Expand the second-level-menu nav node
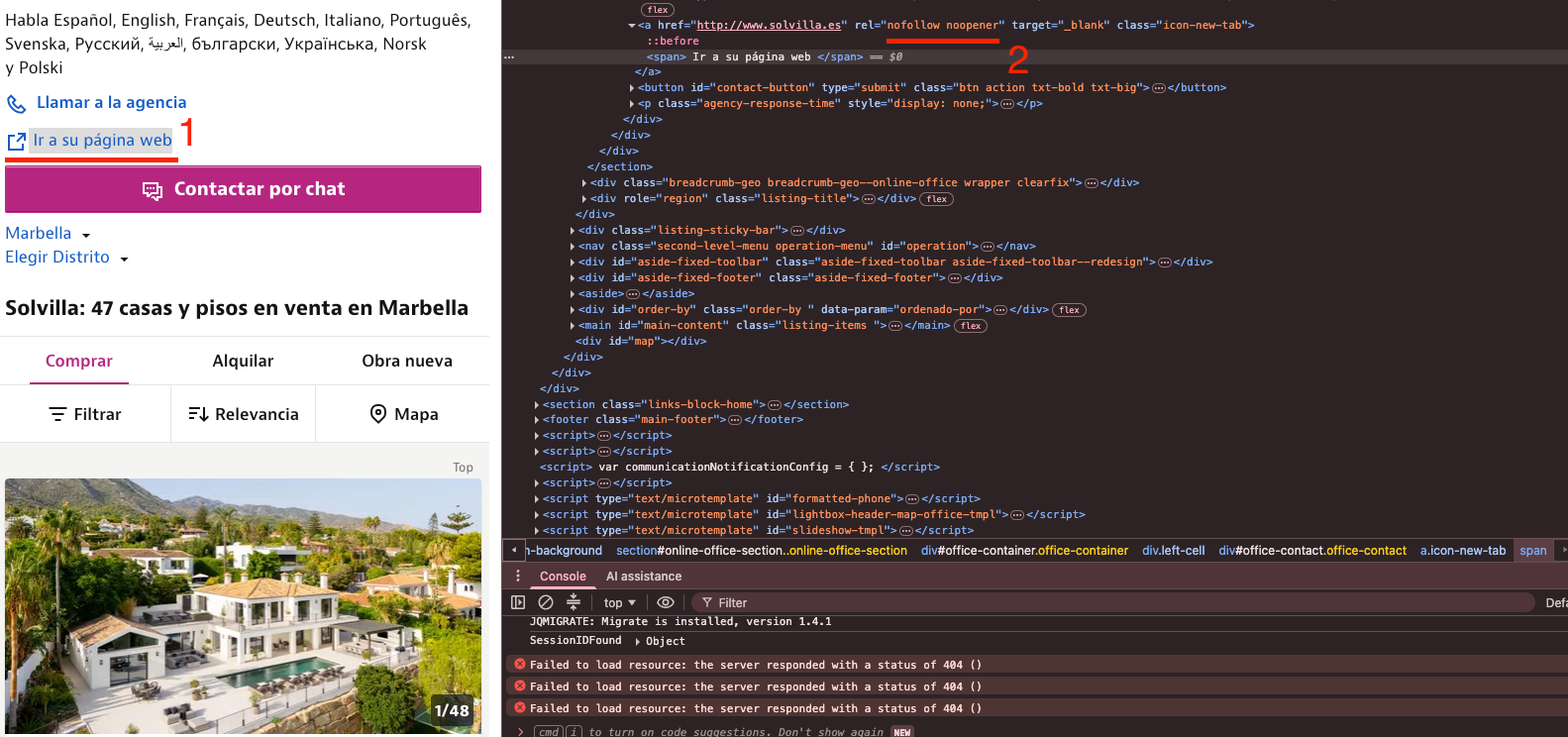The height and width of the screenshot is (737, 1568). click(573, 247)
